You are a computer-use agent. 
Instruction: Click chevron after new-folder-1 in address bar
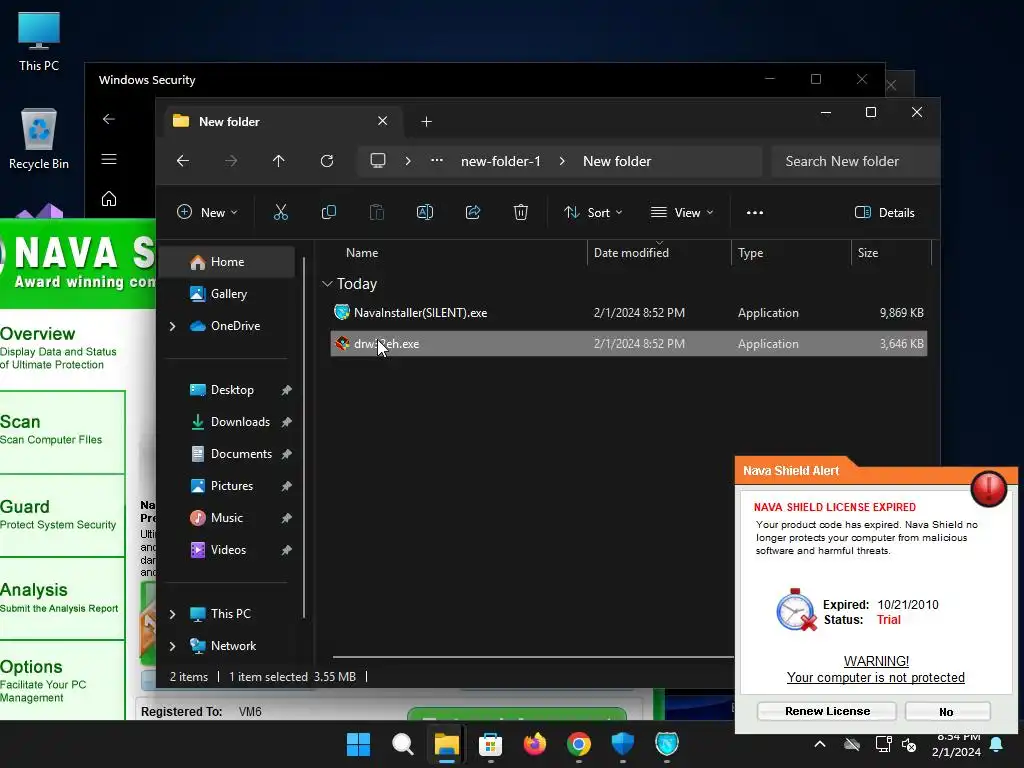point(562,161)
